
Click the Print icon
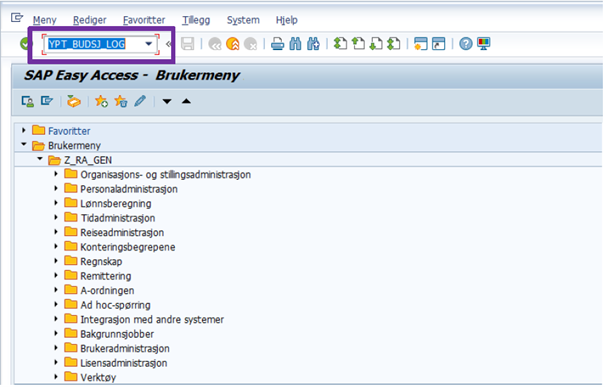(277, 44)
